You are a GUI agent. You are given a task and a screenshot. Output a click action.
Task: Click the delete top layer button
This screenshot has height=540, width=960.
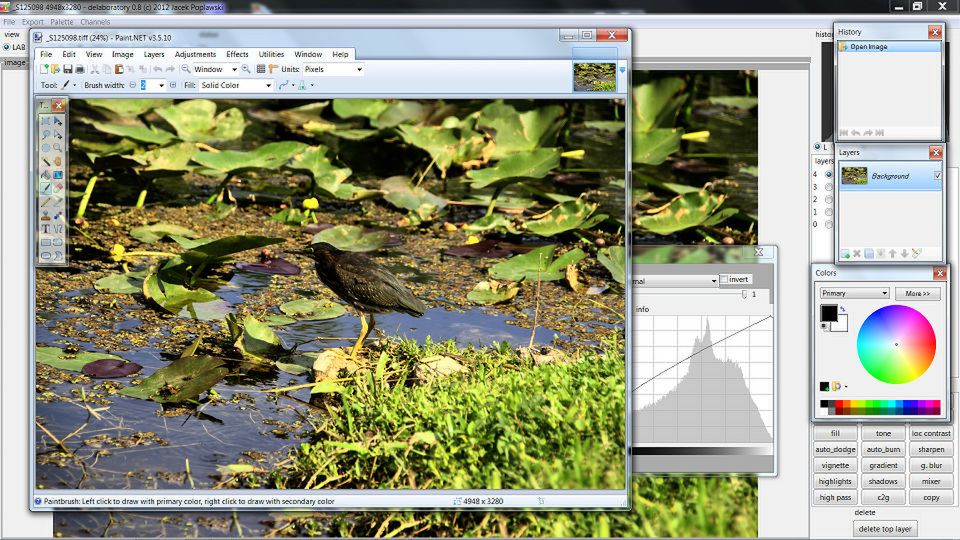click(x=885, y=528)
